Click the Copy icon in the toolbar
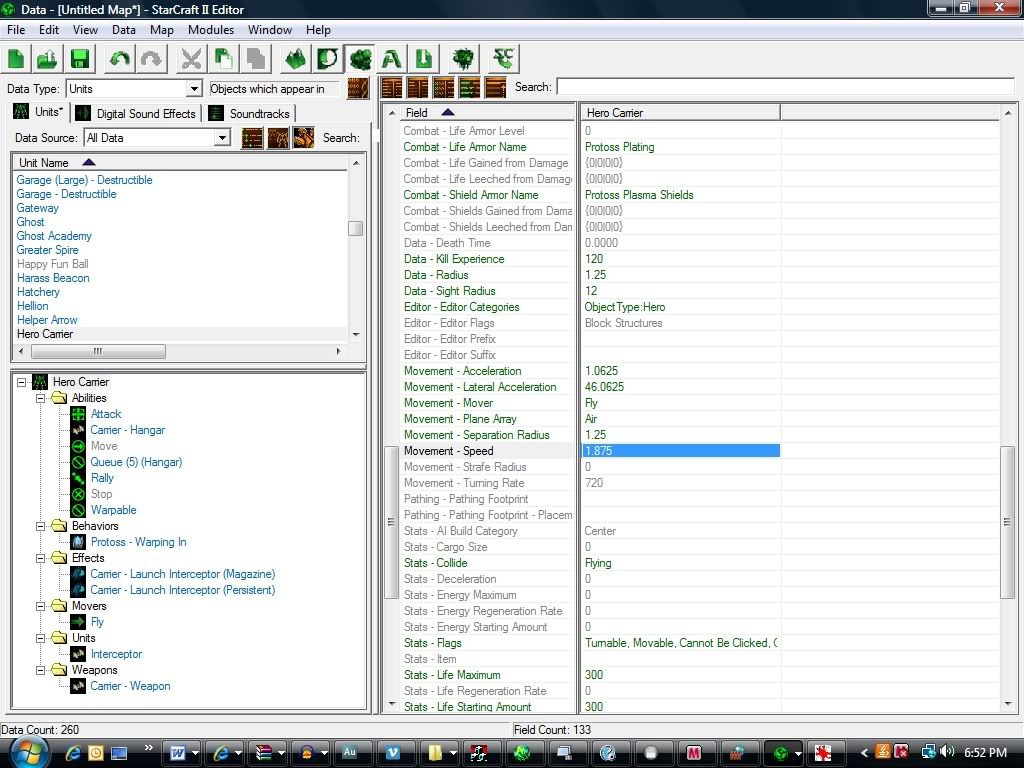 223,59
